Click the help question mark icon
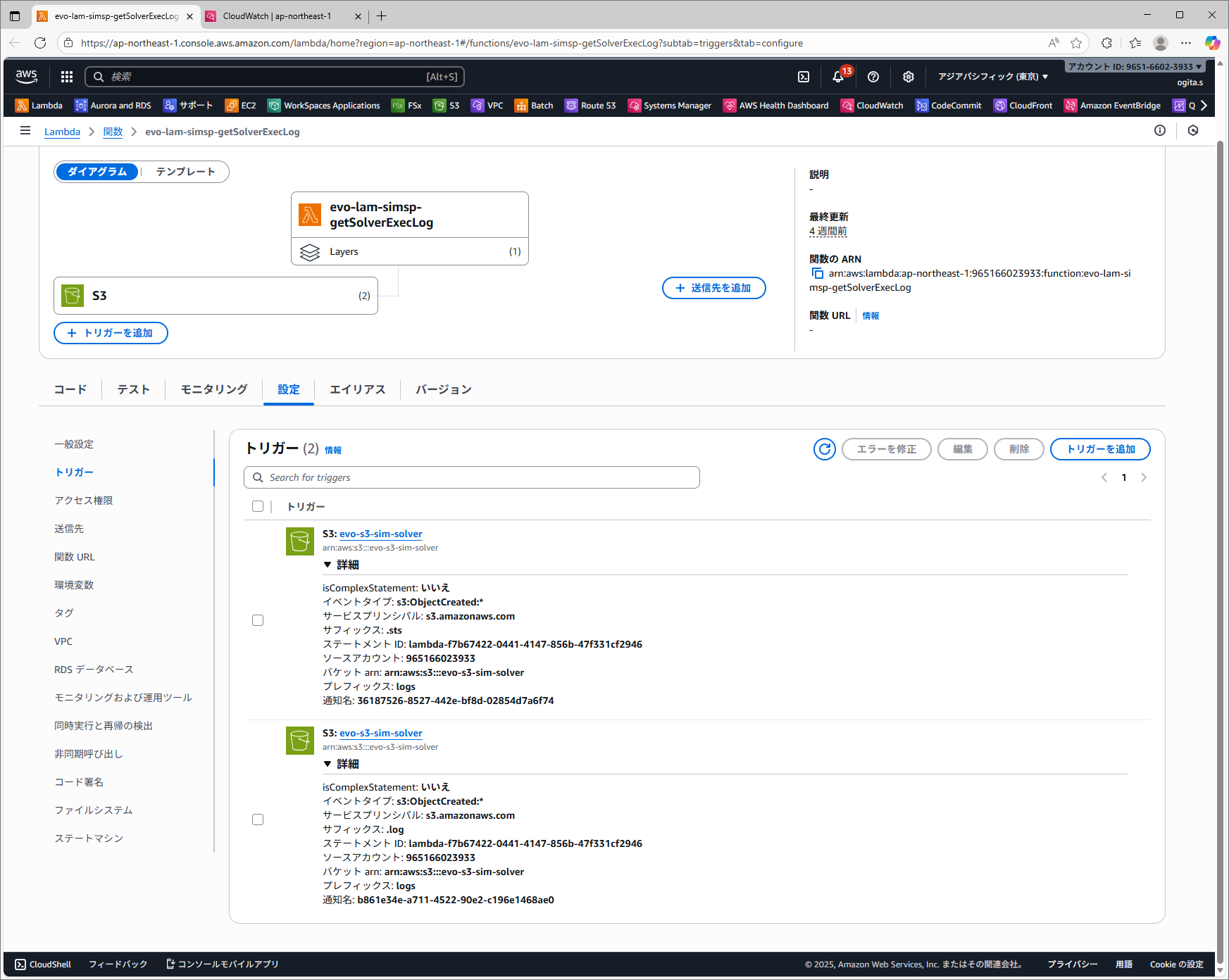Image resolution: width=1229 pixels, height=980 pixels. pos(873,77)
